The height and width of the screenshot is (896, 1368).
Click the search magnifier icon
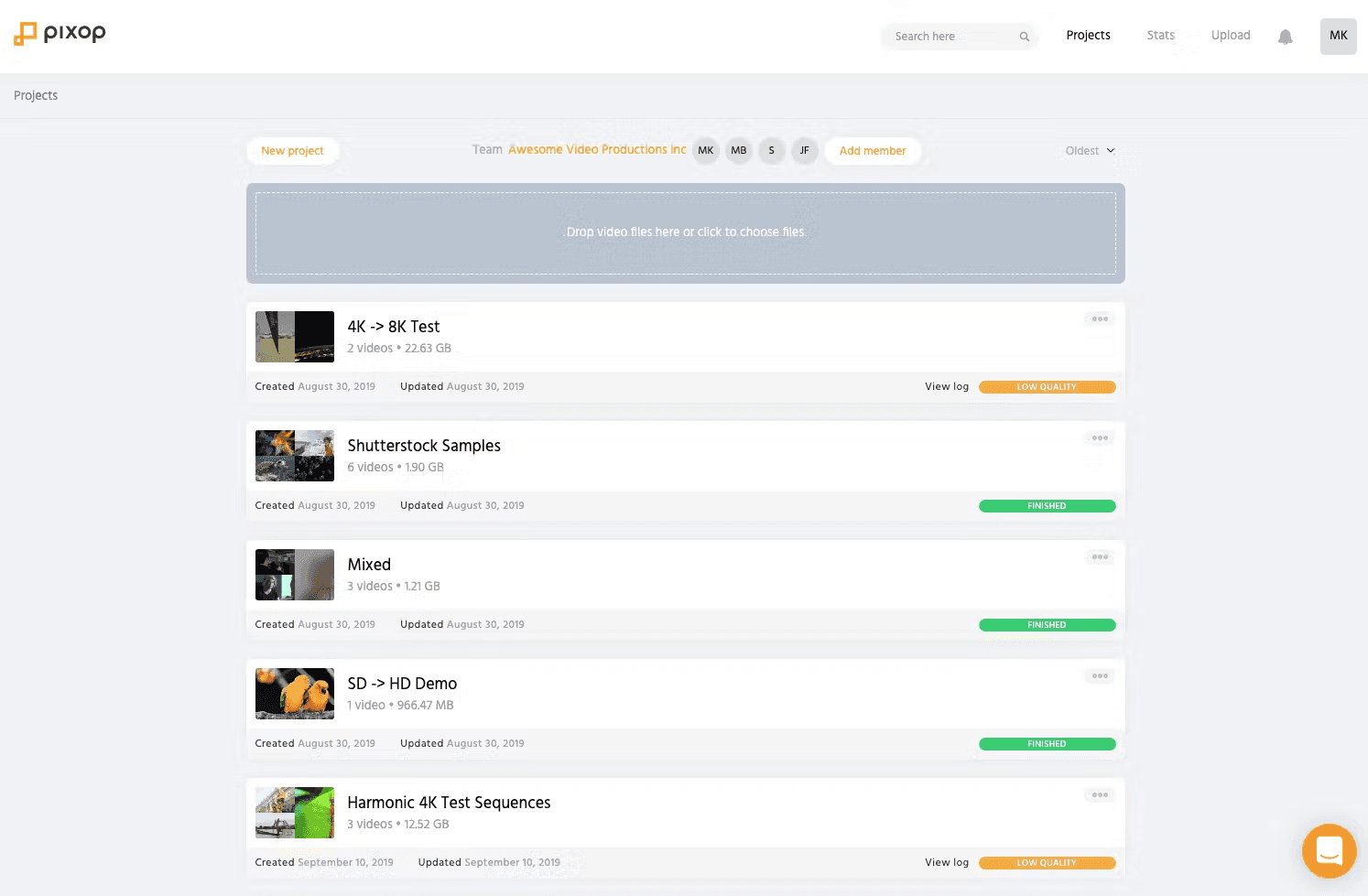tap(1025, 37)
